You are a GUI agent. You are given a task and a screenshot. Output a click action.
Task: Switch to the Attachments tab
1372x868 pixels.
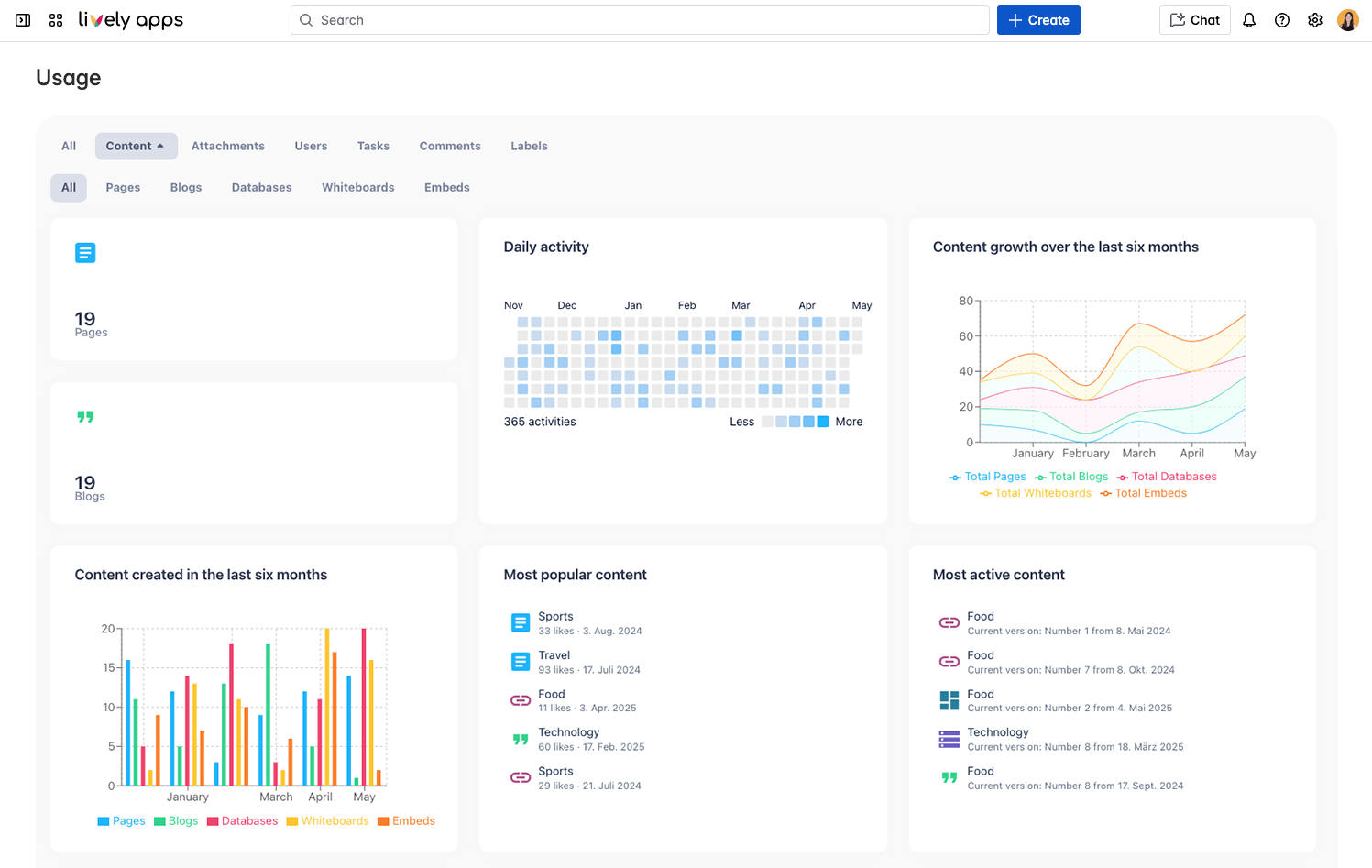click(x=227, y=146)
